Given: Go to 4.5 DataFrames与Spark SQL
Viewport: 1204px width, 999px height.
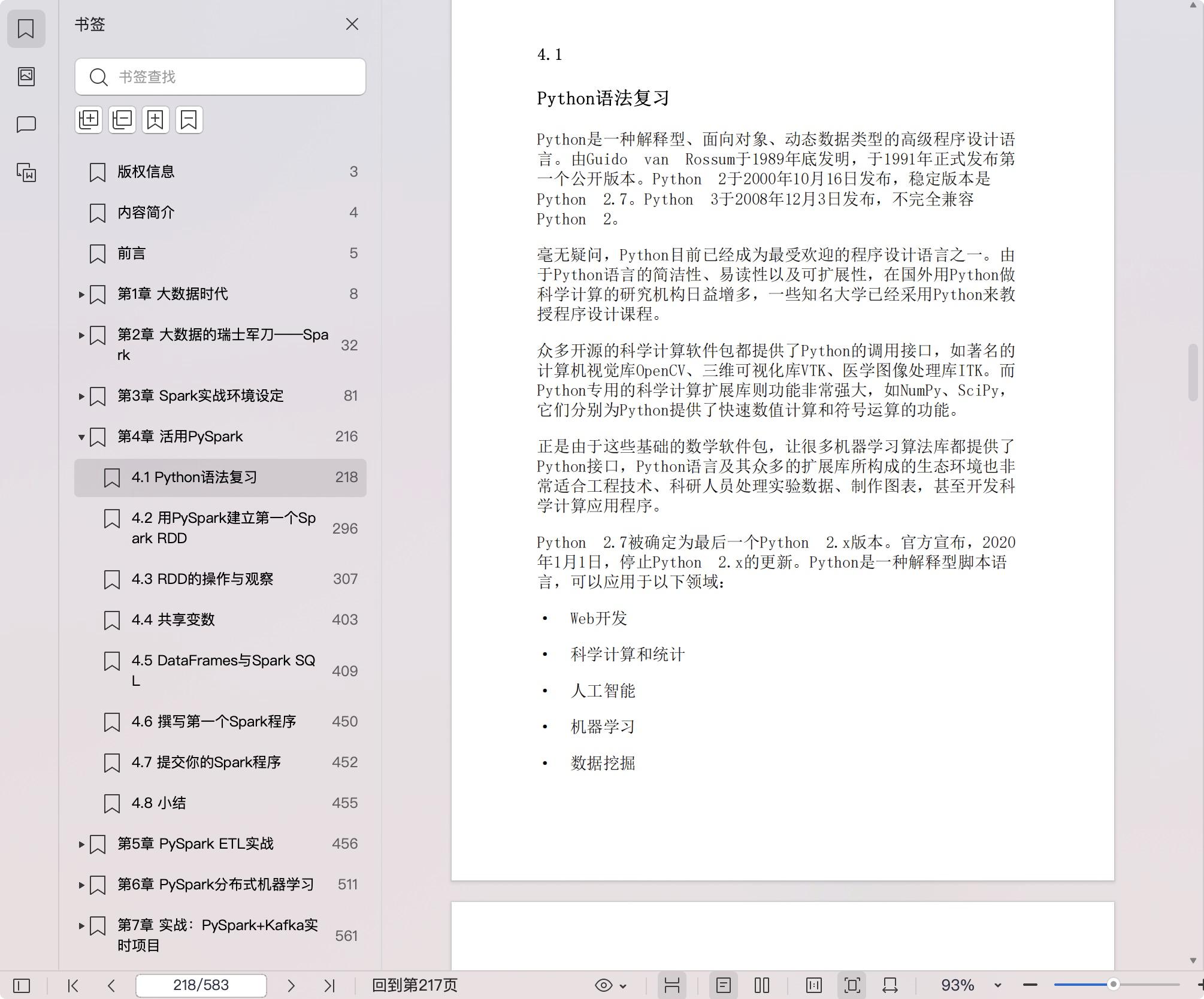Looking at the screenshot, I should 220,671.
